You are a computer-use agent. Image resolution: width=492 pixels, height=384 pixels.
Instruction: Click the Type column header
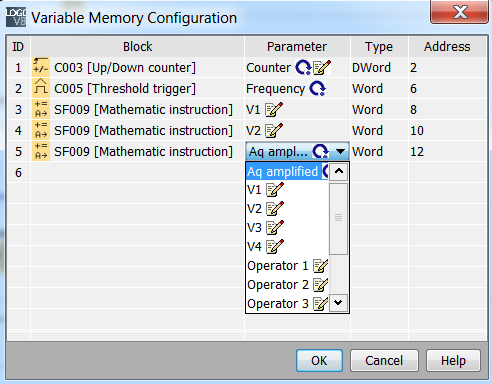coord(379,47)
